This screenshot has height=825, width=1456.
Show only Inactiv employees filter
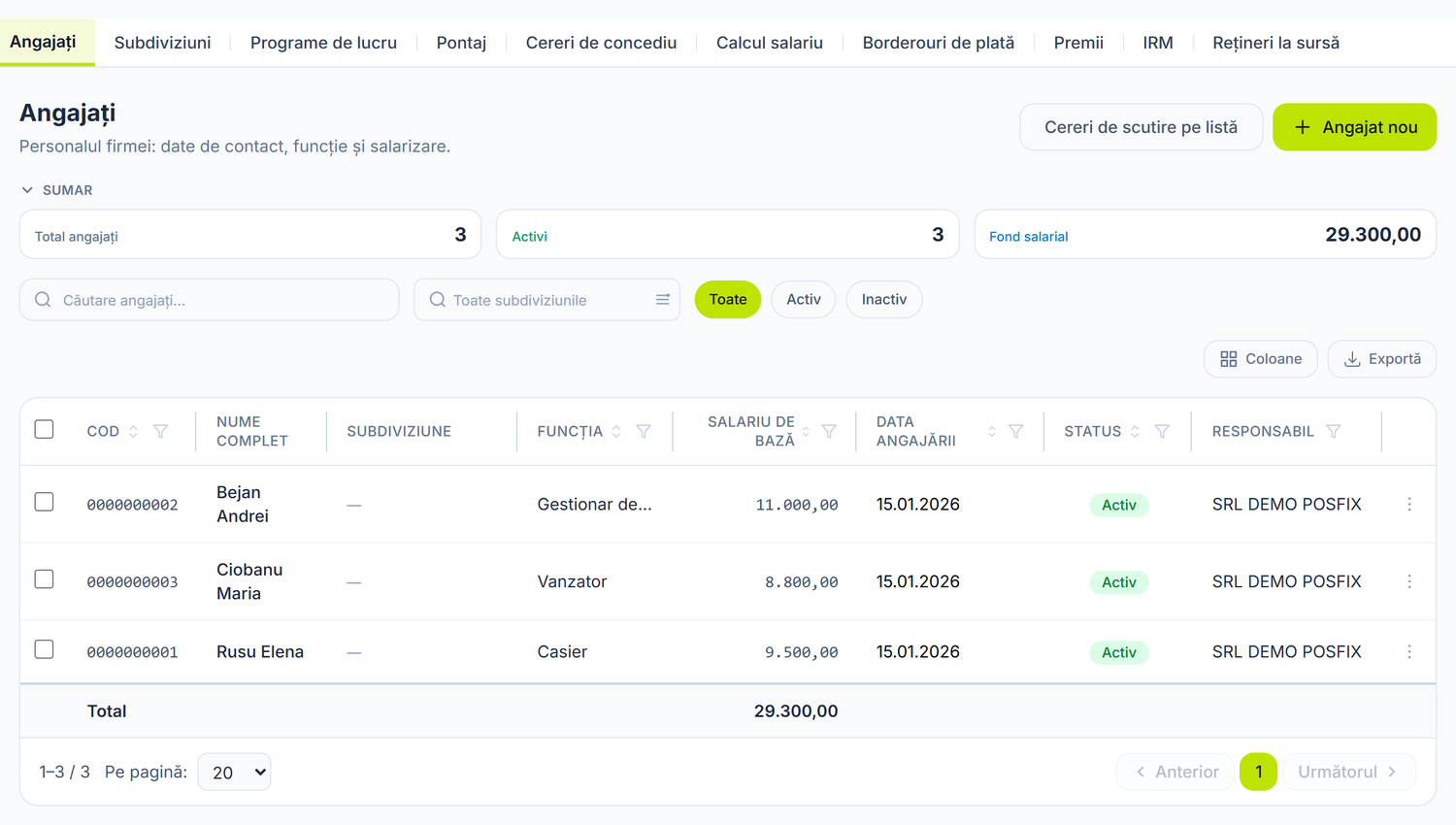884,299
